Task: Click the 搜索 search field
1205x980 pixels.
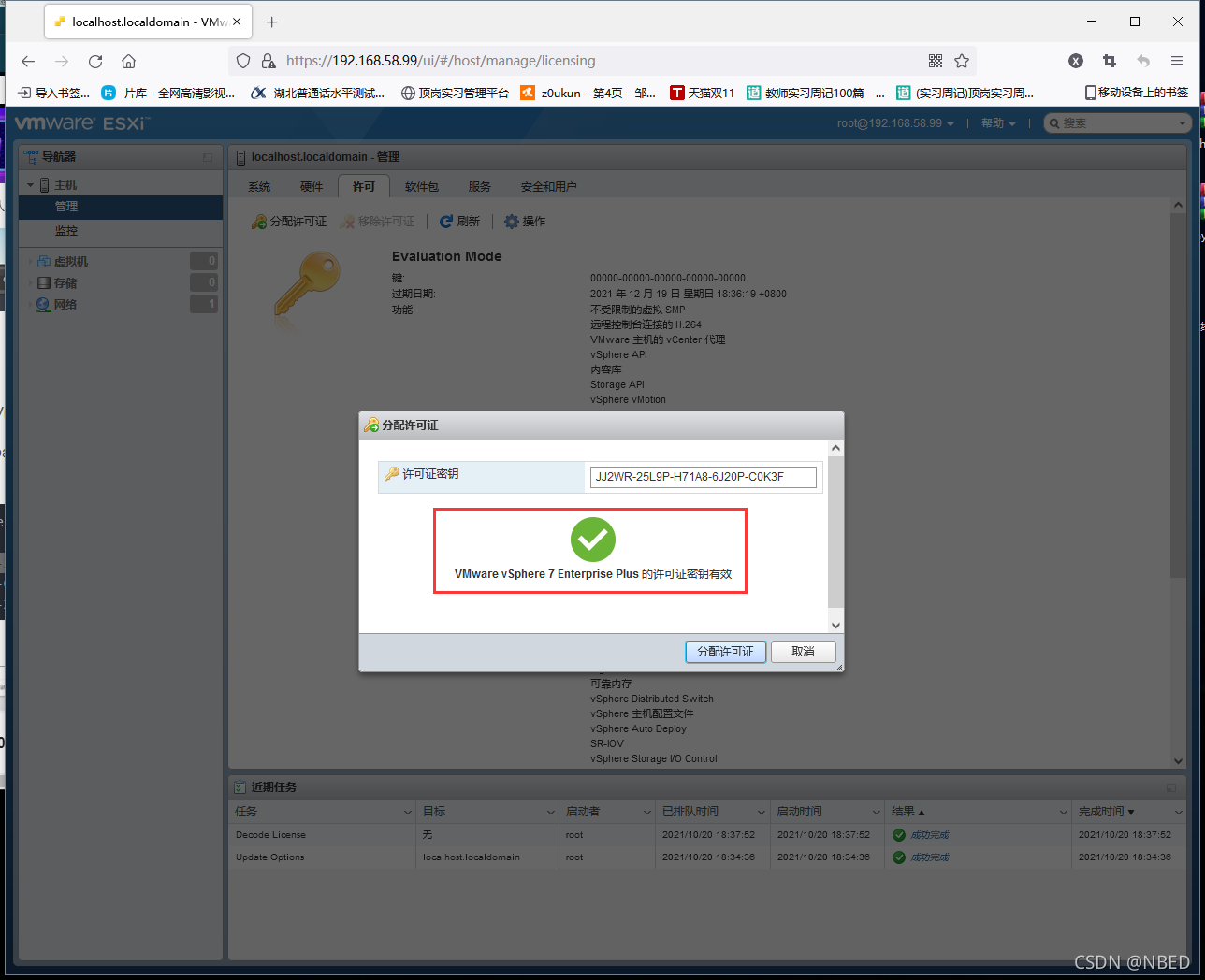Action: pyautogui.click(x=1117, y=123)
